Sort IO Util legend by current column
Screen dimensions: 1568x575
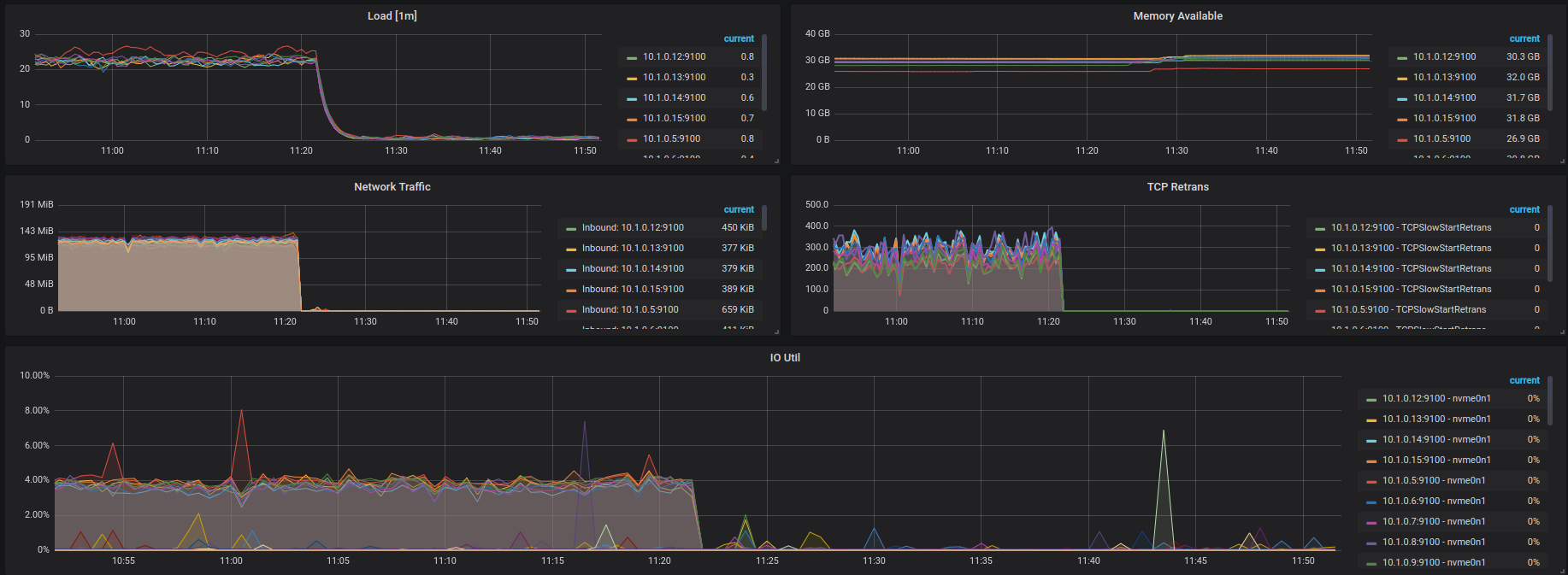pyautogui.click(x=1524, y=380)
